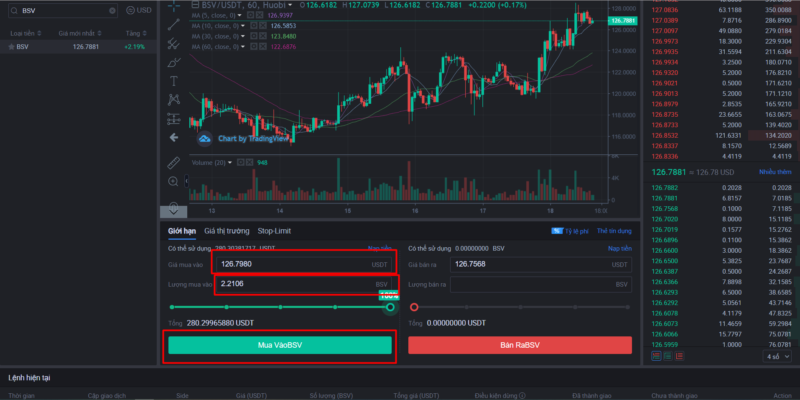Remove the Volume (20) indicator

[249, 163]
